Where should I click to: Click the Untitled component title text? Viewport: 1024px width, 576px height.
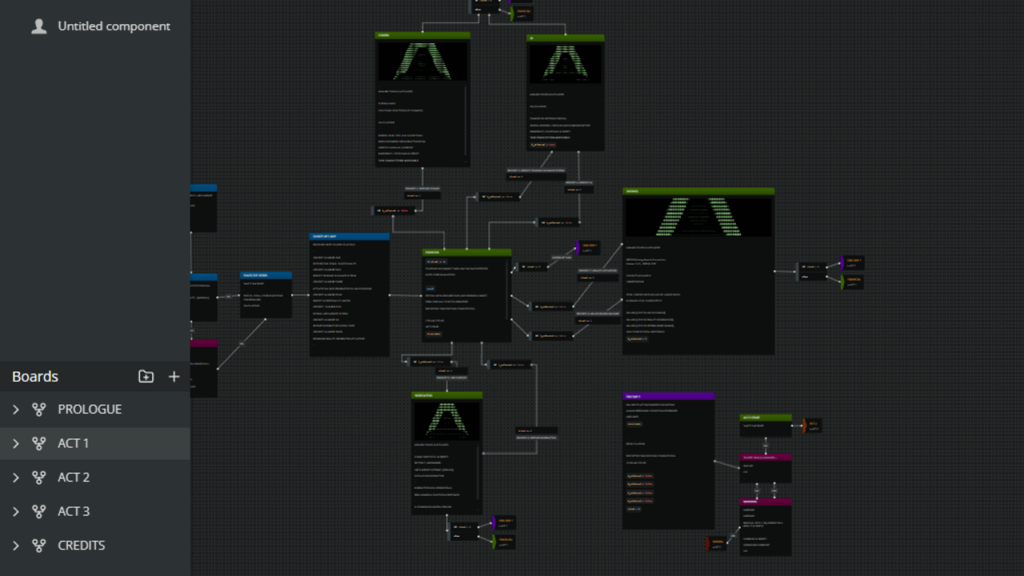114,27
